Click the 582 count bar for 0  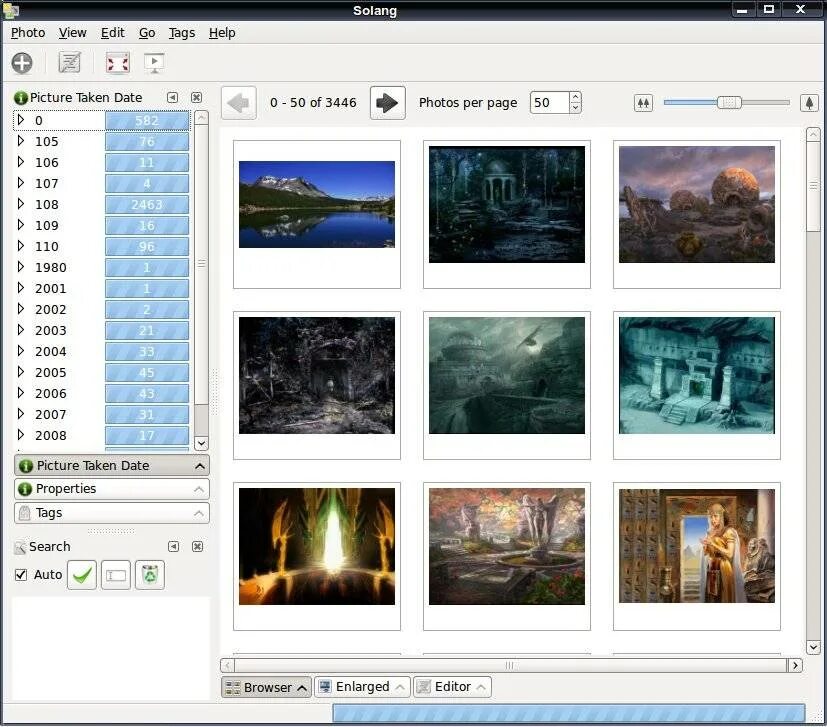[x=147, y=120]
